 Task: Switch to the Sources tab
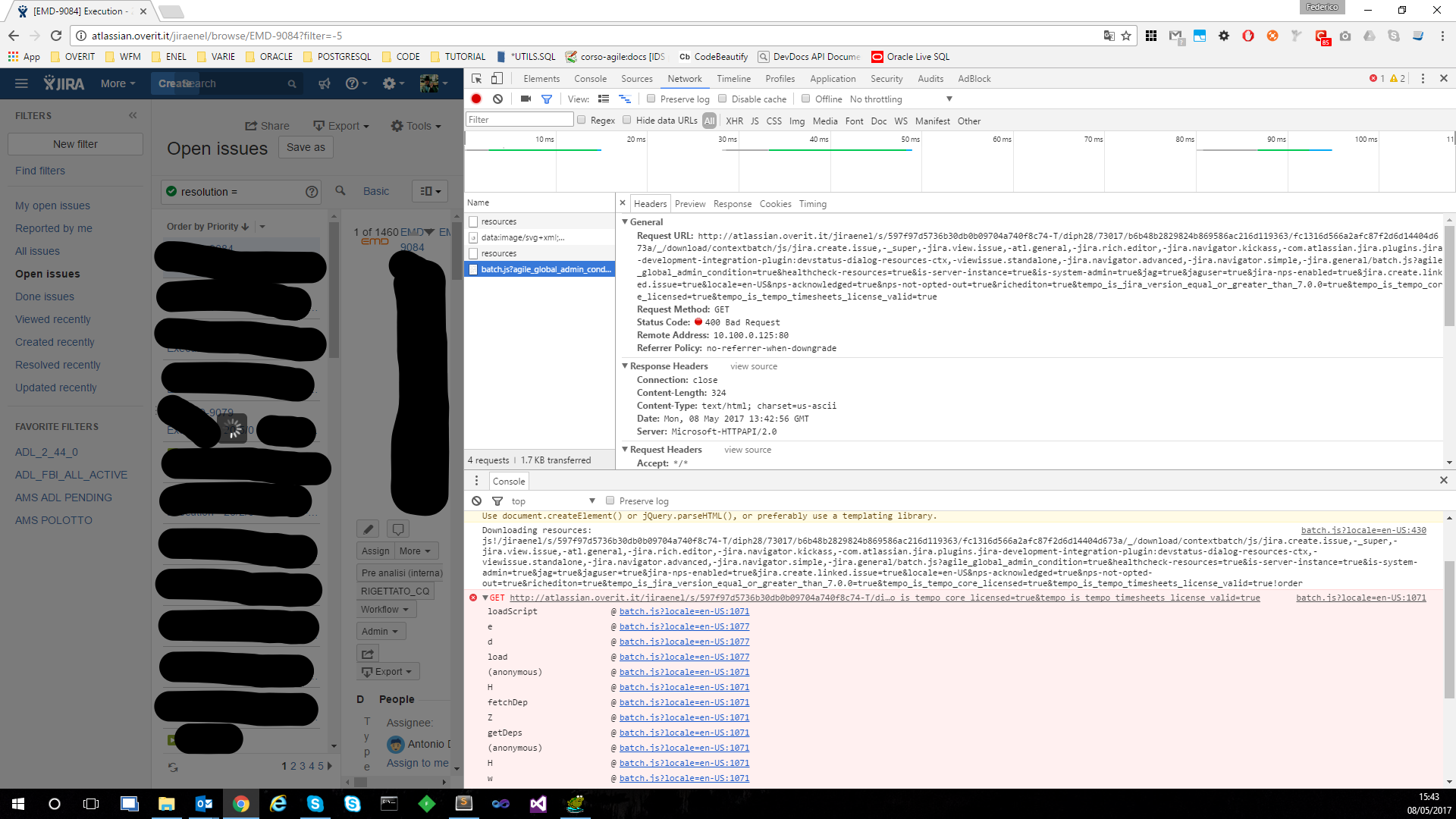636,79
